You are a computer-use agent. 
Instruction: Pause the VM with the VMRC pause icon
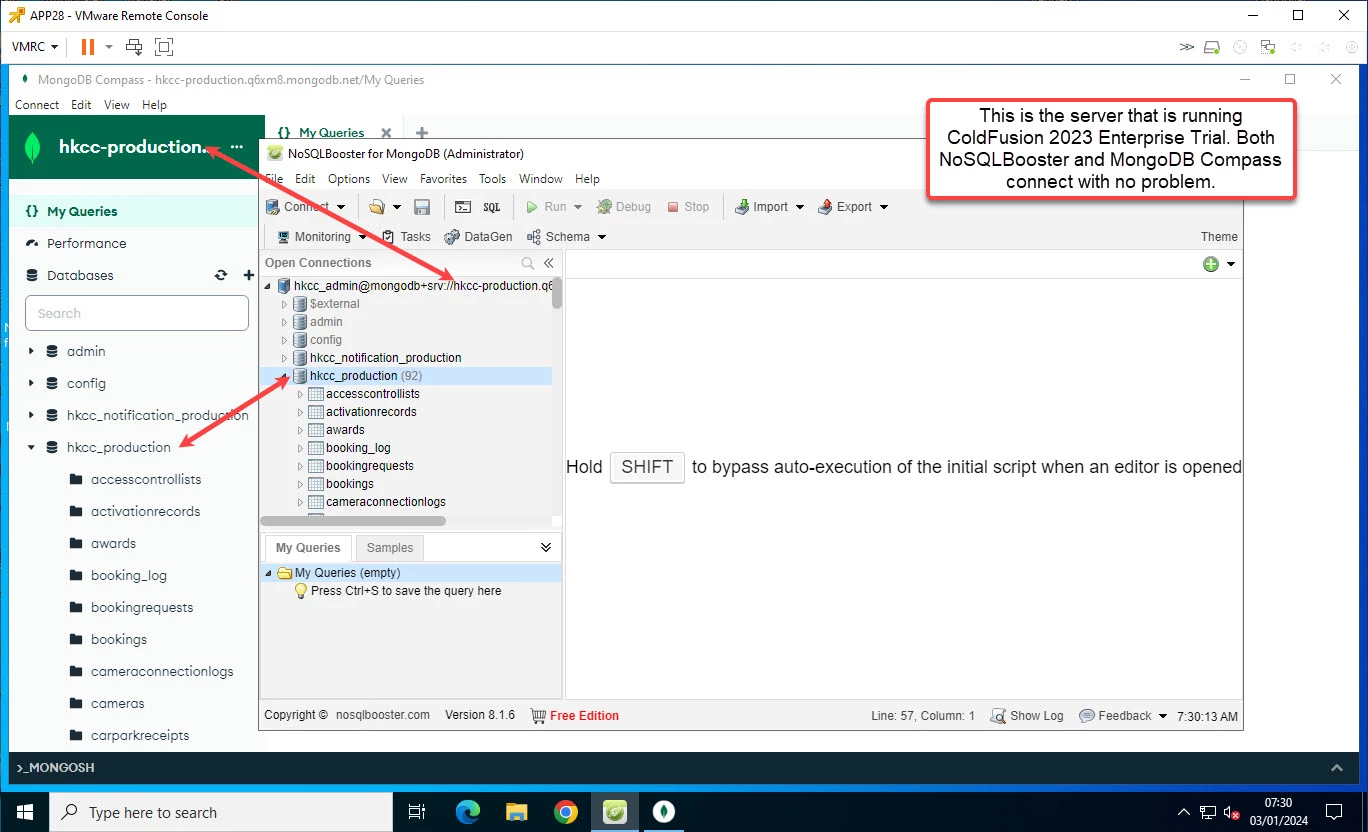click(88, 46)
